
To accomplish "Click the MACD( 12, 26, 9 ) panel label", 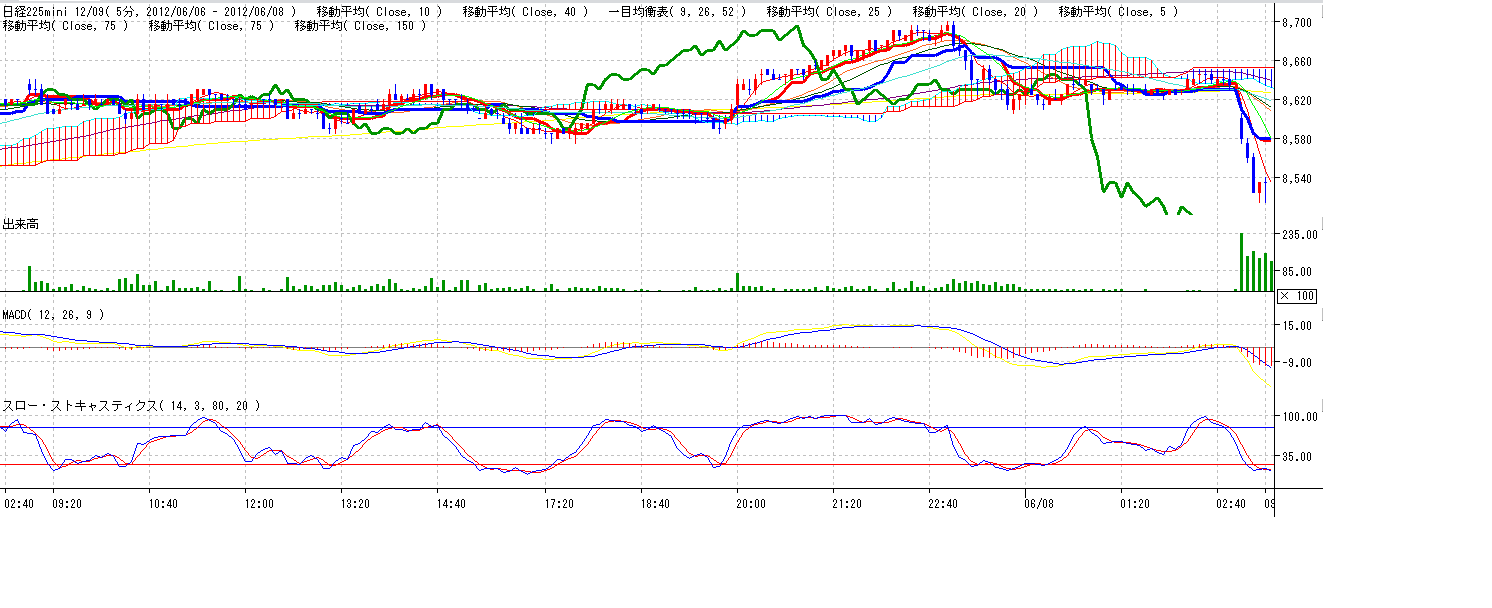I will [52, 314].
